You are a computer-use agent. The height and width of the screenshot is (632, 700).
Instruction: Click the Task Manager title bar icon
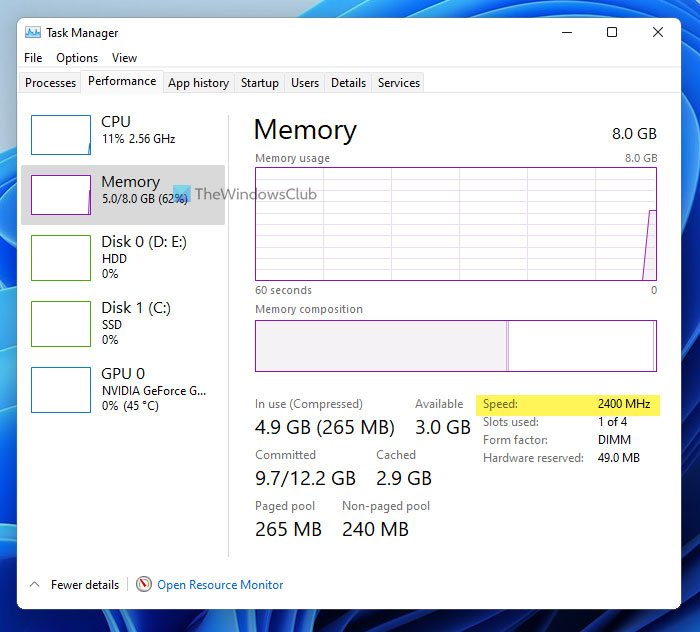[33, 33]
